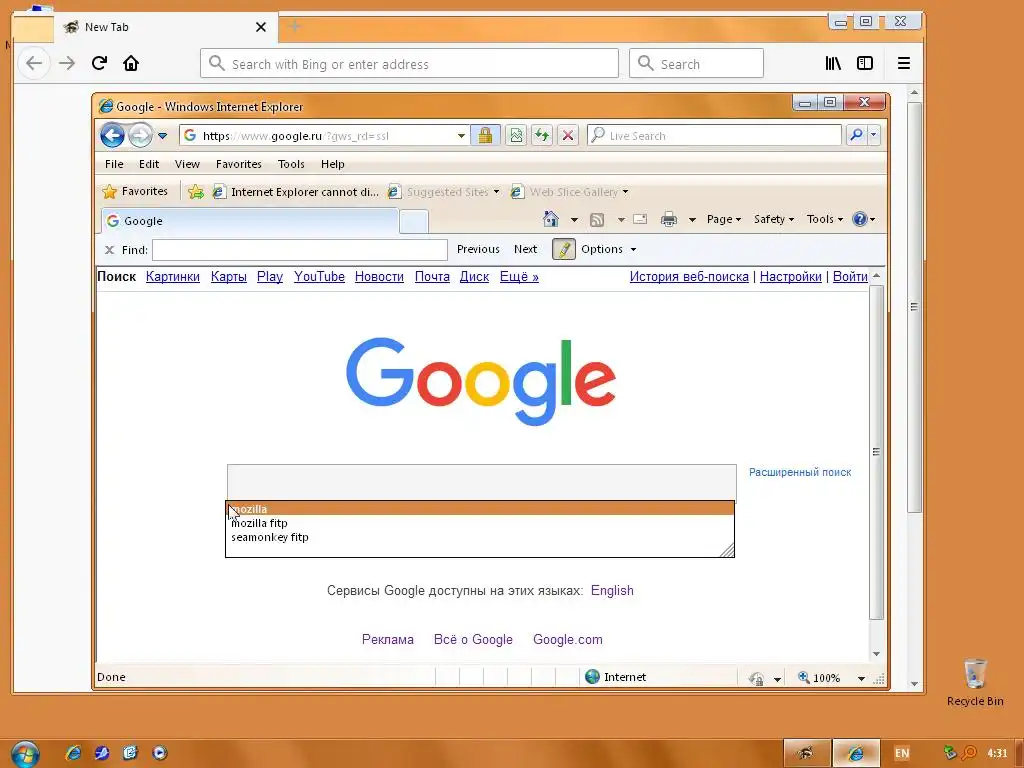Open the Favorites menu in IE
The image size is (1024, 768).
pyautogui.click(x=239, y=164)
